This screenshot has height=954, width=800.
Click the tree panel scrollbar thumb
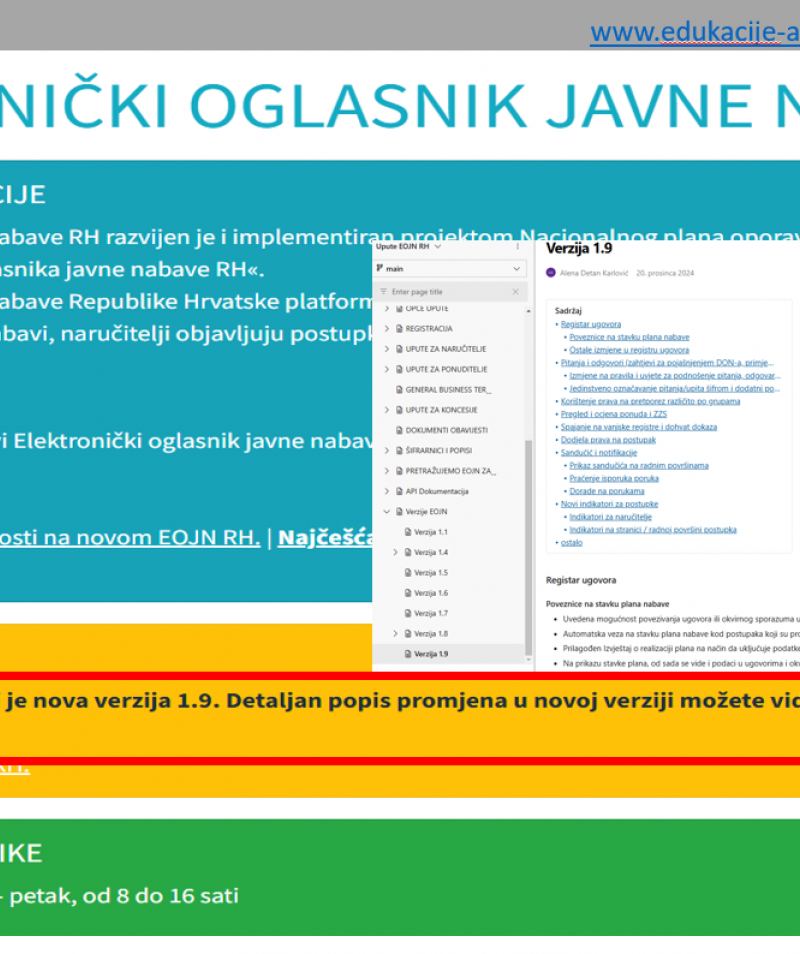pyautogui.click(x=528, y=546)
